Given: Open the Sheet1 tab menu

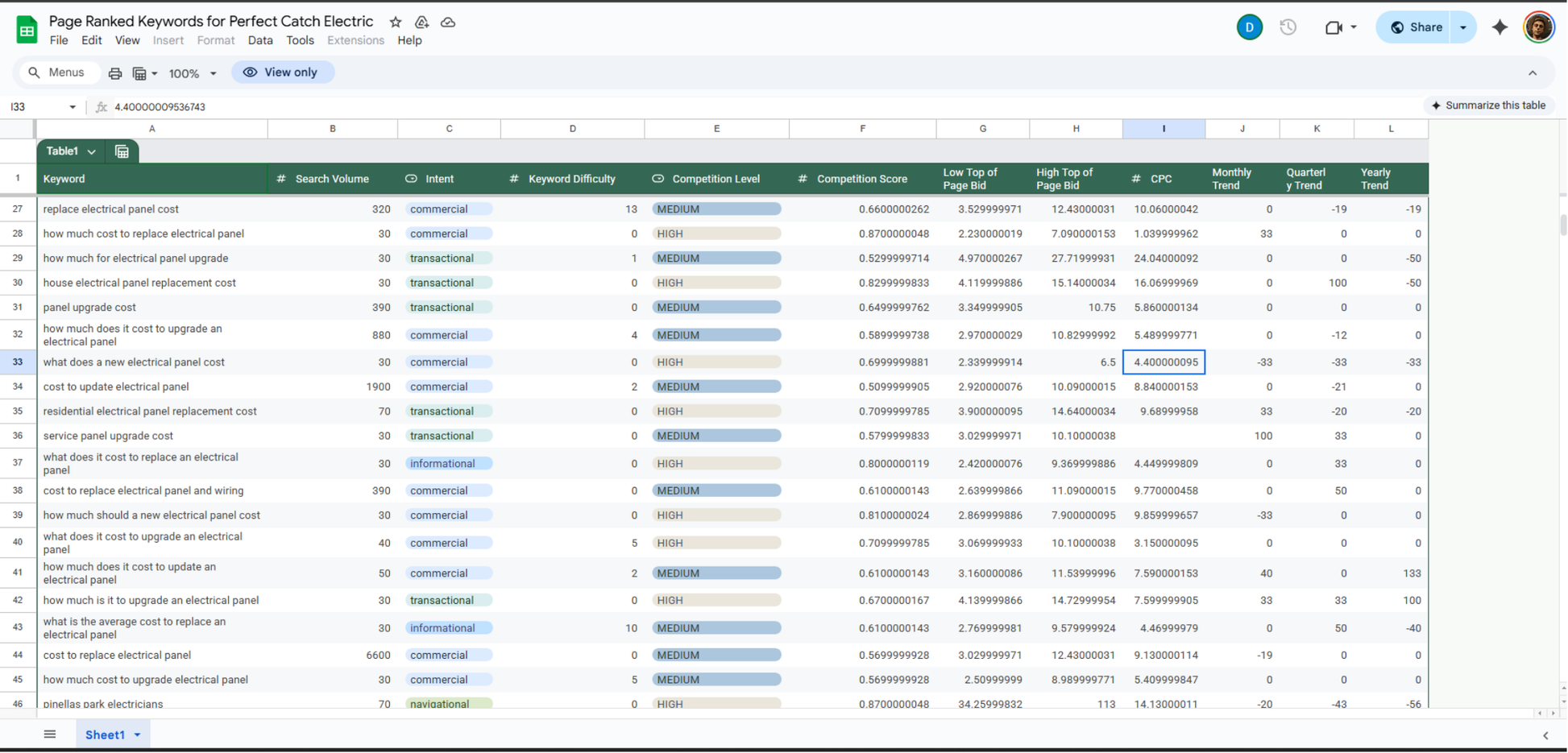Looking at the screenshot, I should (x=137, y=734).
